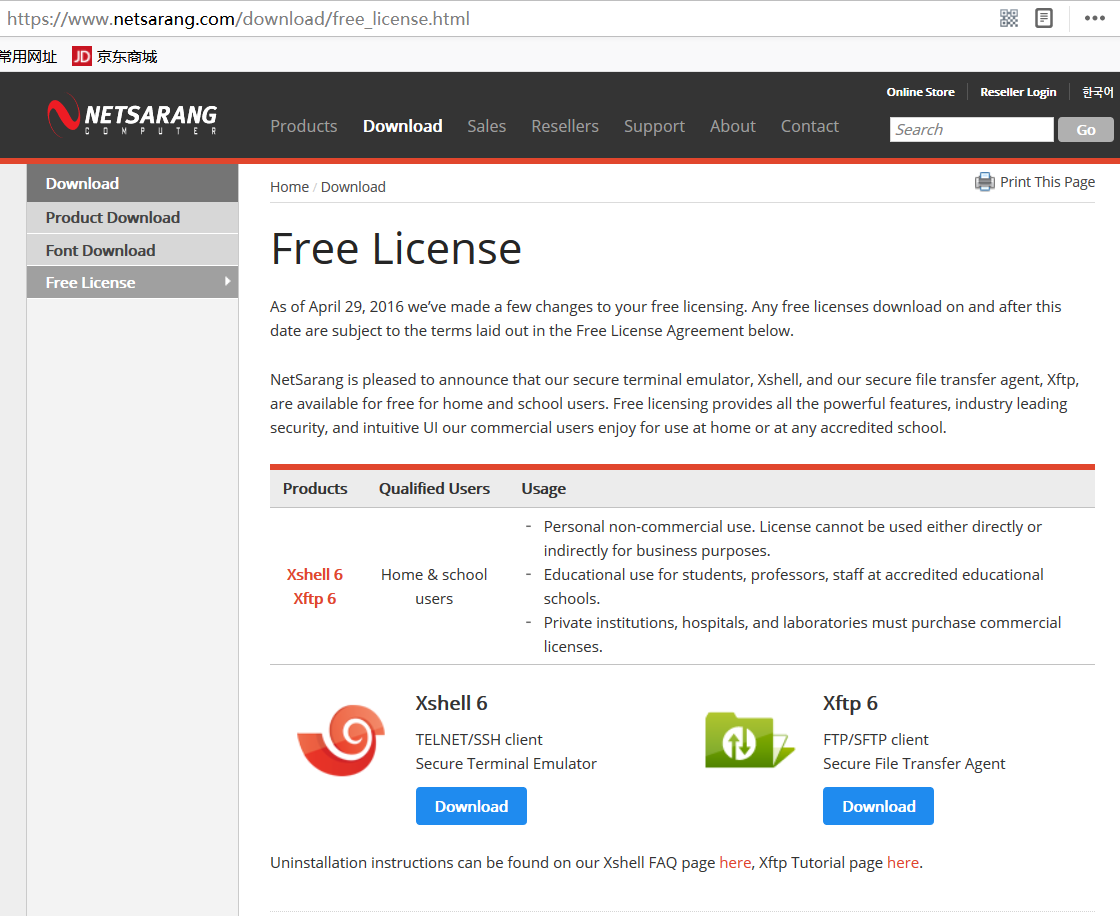The width and height of the screenshot is (1120, 916).
Task: Open the Xftp 6 table link
Action: pyautogui.click(x=314, y=599)
